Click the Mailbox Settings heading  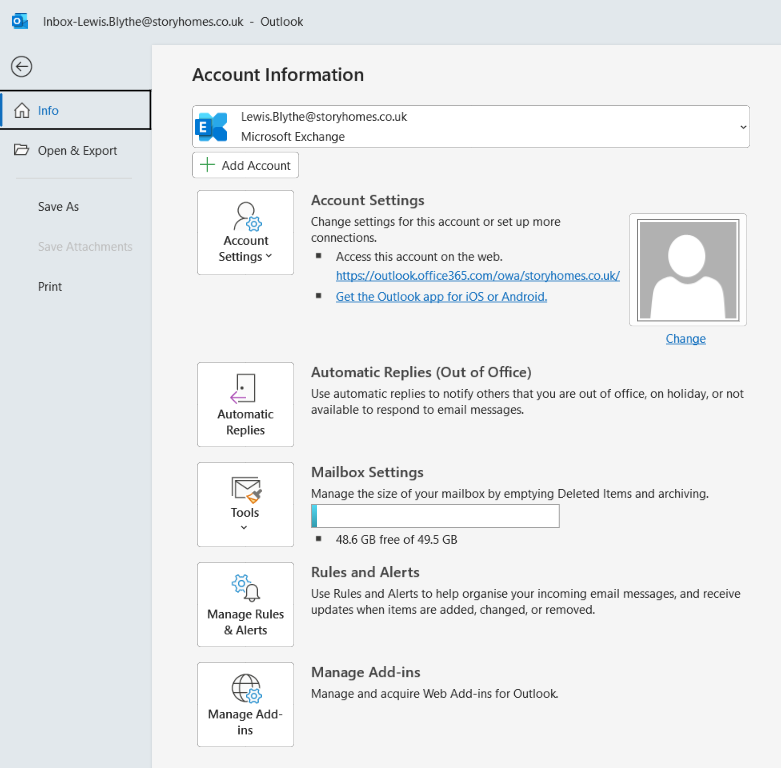pos(368,472)
